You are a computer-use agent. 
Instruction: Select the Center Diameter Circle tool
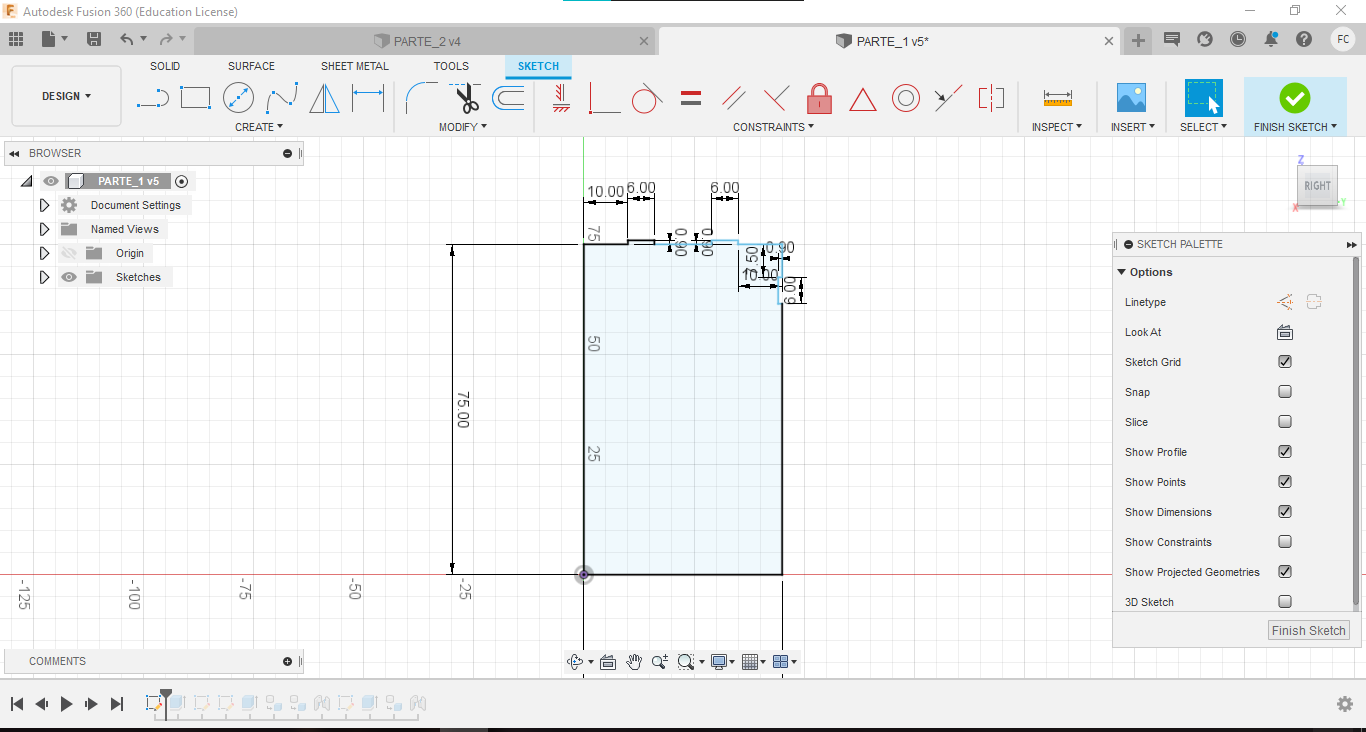(x=238, y=98)
